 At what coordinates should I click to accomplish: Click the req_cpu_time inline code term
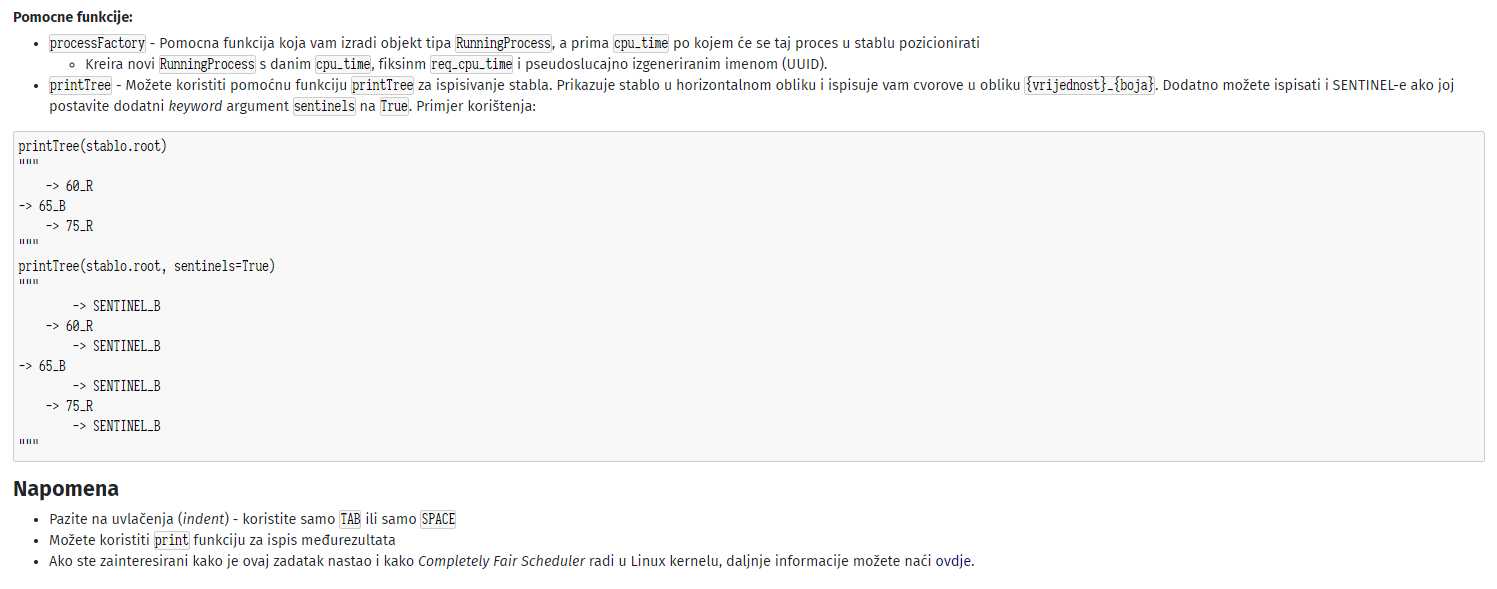click(x=471, y=65)
